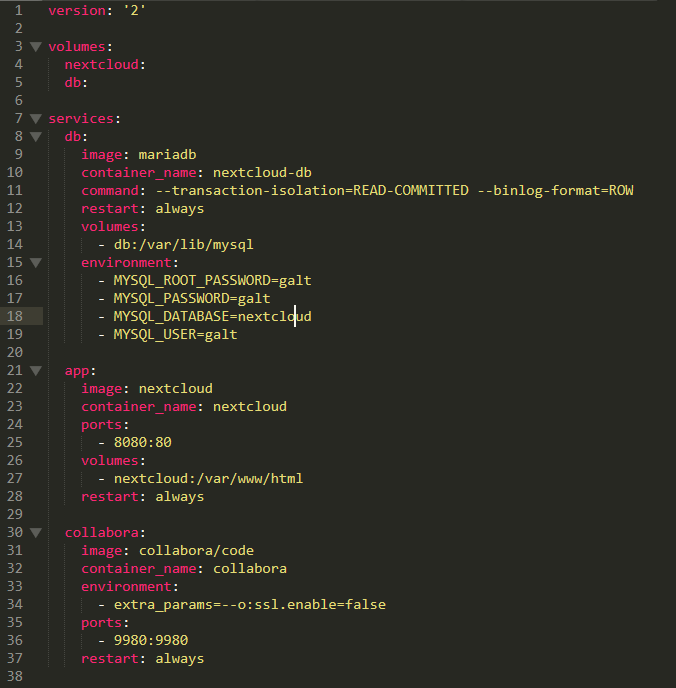Screen dimensions: 676x688
Task: Click the nextcloud image value on line 22
Action: pyautogui.click(x=176, y=388)
